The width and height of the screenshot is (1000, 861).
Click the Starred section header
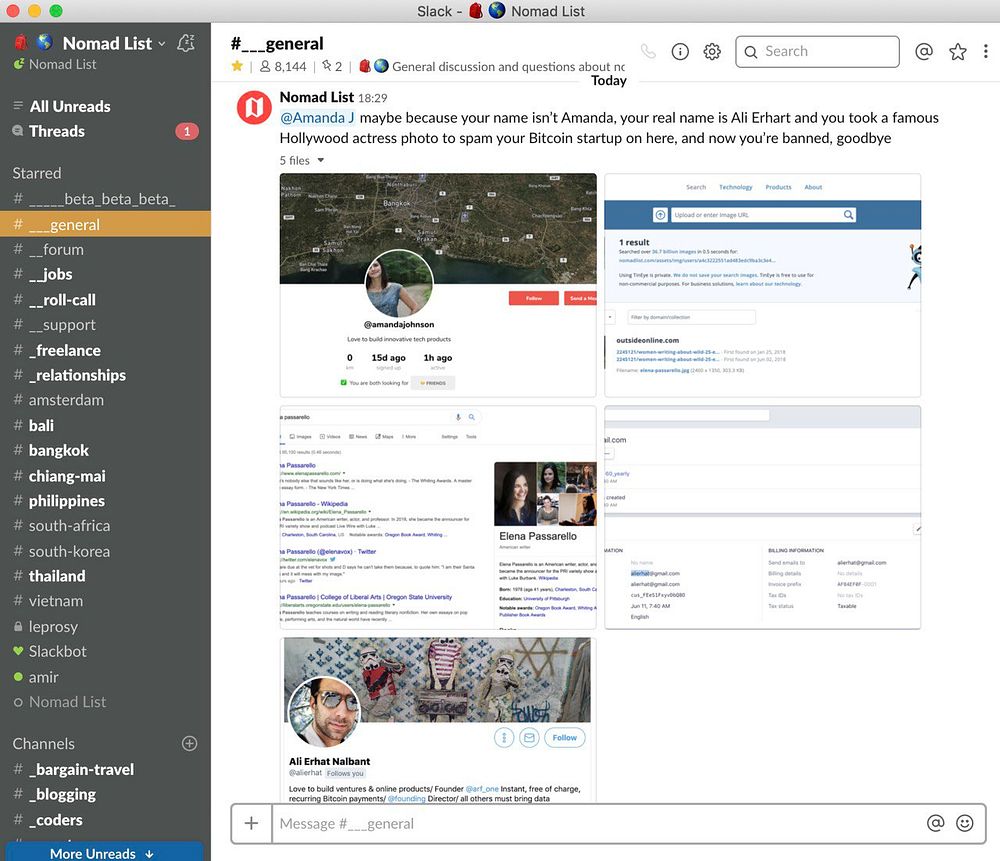pos(37,173)
